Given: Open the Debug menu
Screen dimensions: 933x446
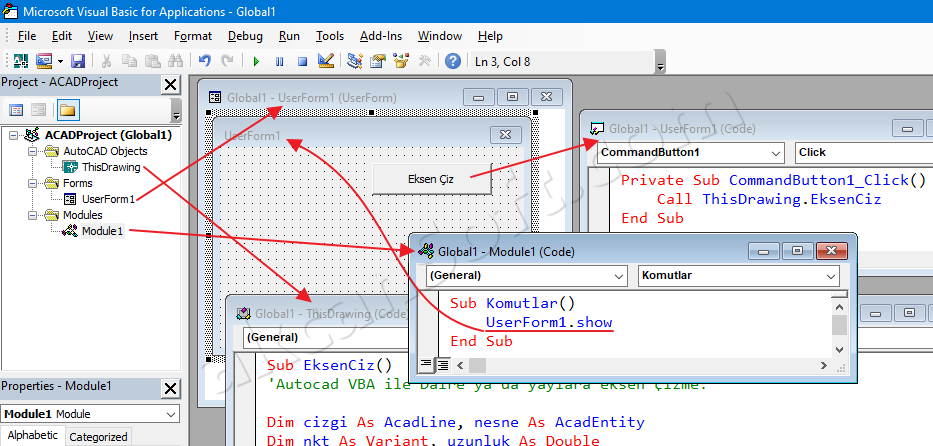Looking at the screenshot, I should coord(245,36).
